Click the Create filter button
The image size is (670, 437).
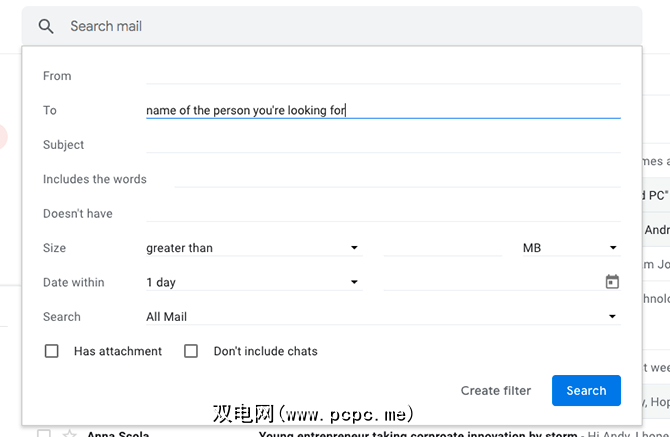(x=496, y=391)
